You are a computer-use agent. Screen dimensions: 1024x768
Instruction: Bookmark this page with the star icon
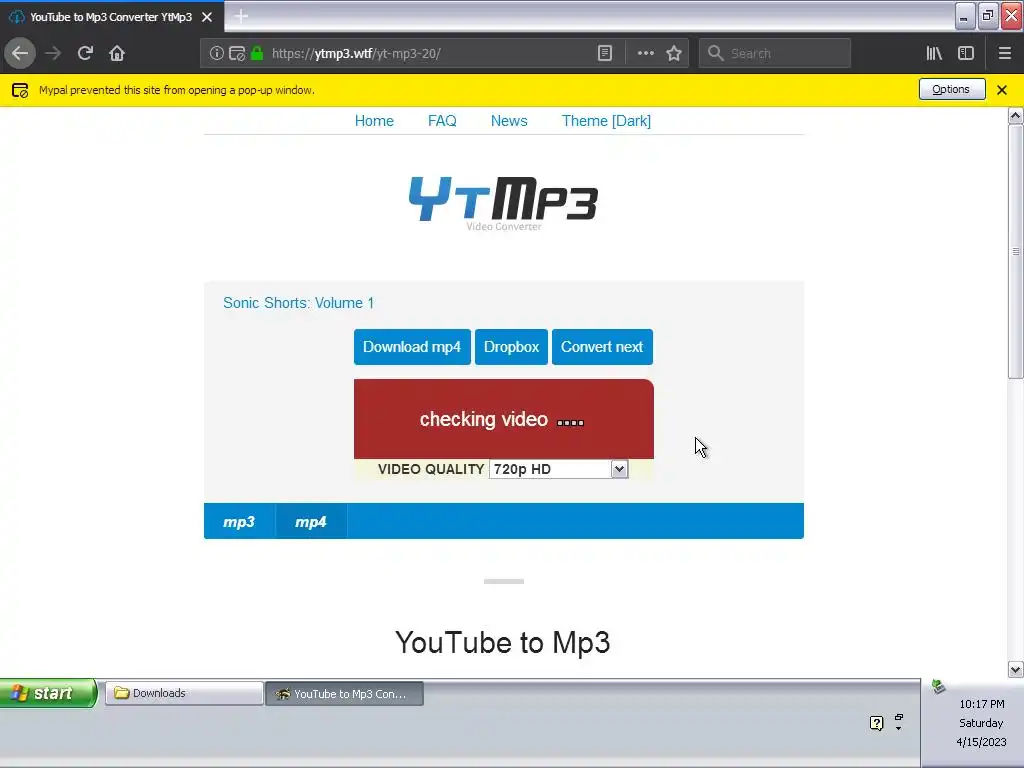674,53
